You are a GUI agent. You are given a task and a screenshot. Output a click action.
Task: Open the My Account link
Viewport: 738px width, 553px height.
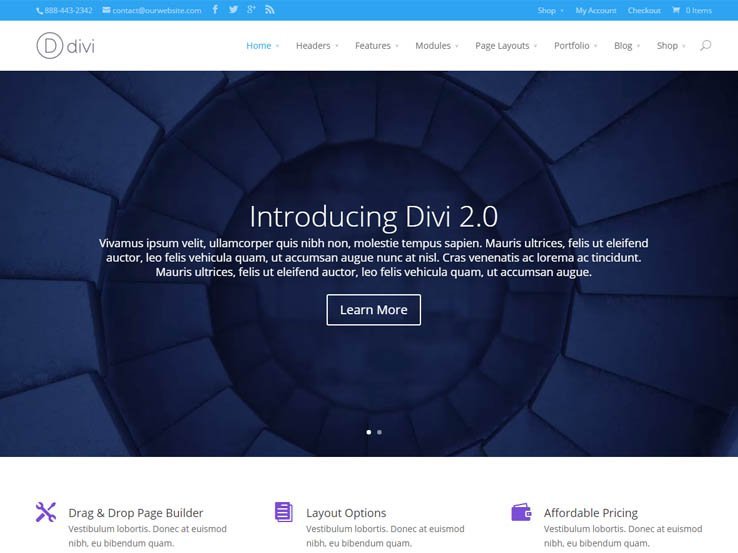pyautogui.click(x=596, y=10)
